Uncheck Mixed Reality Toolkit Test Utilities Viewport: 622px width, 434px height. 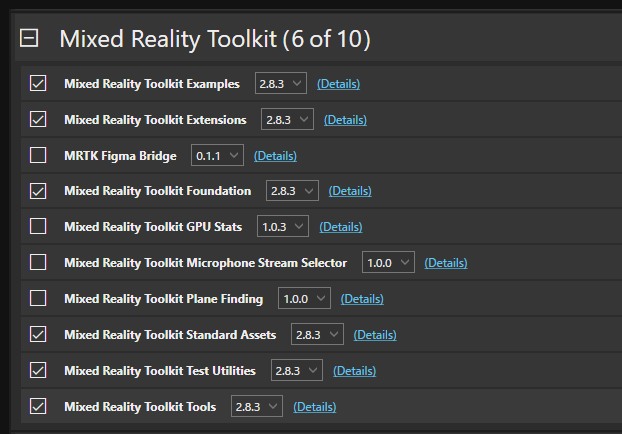(38, 371)
